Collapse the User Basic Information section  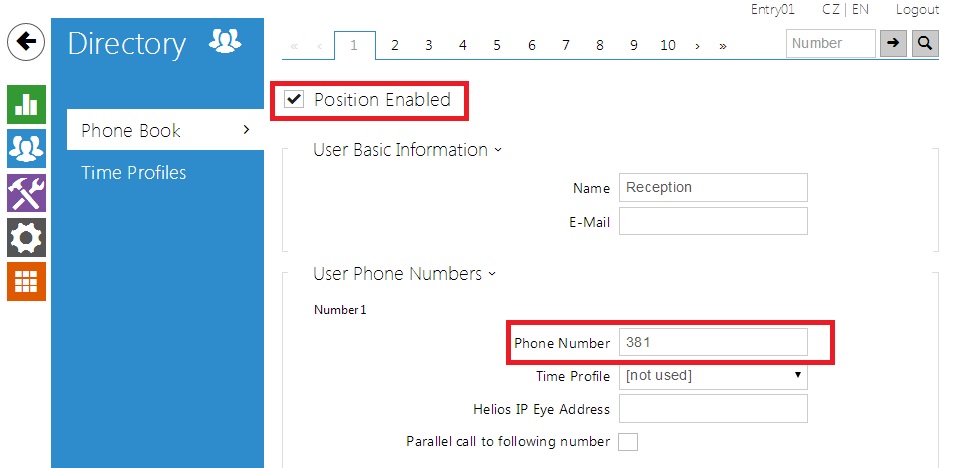tap(407, 150)
